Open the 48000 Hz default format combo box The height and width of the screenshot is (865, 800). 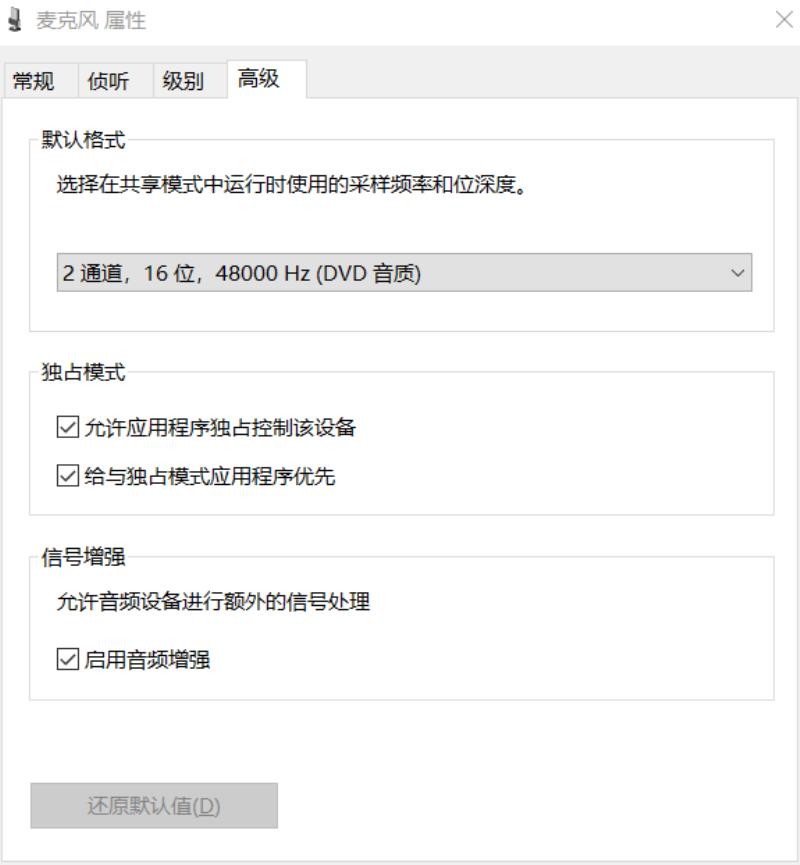point(404,273)
